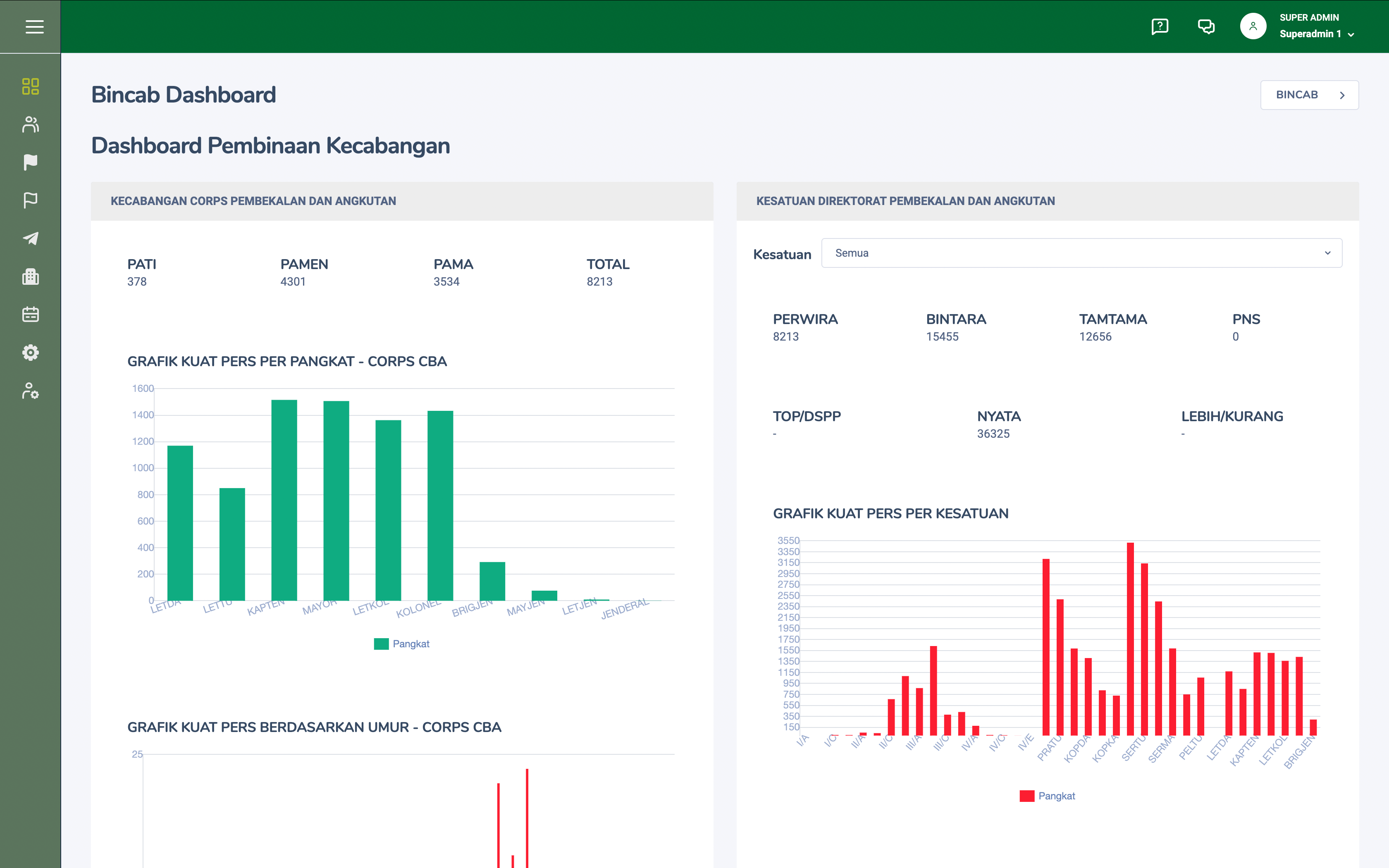Click the user avatar circle
This screenshot has width=1389, height=868.
tap(1253, 26)
